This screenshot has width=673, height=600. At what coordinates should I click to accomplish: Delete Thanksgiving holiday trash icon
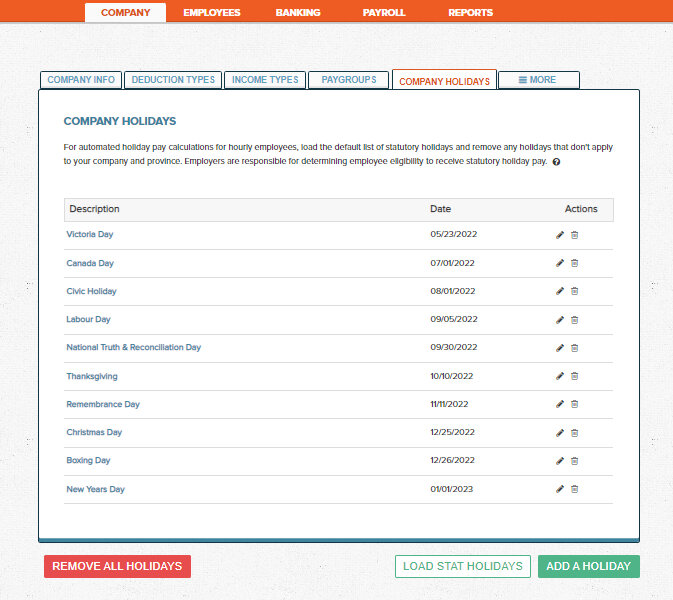pos(574,376)
